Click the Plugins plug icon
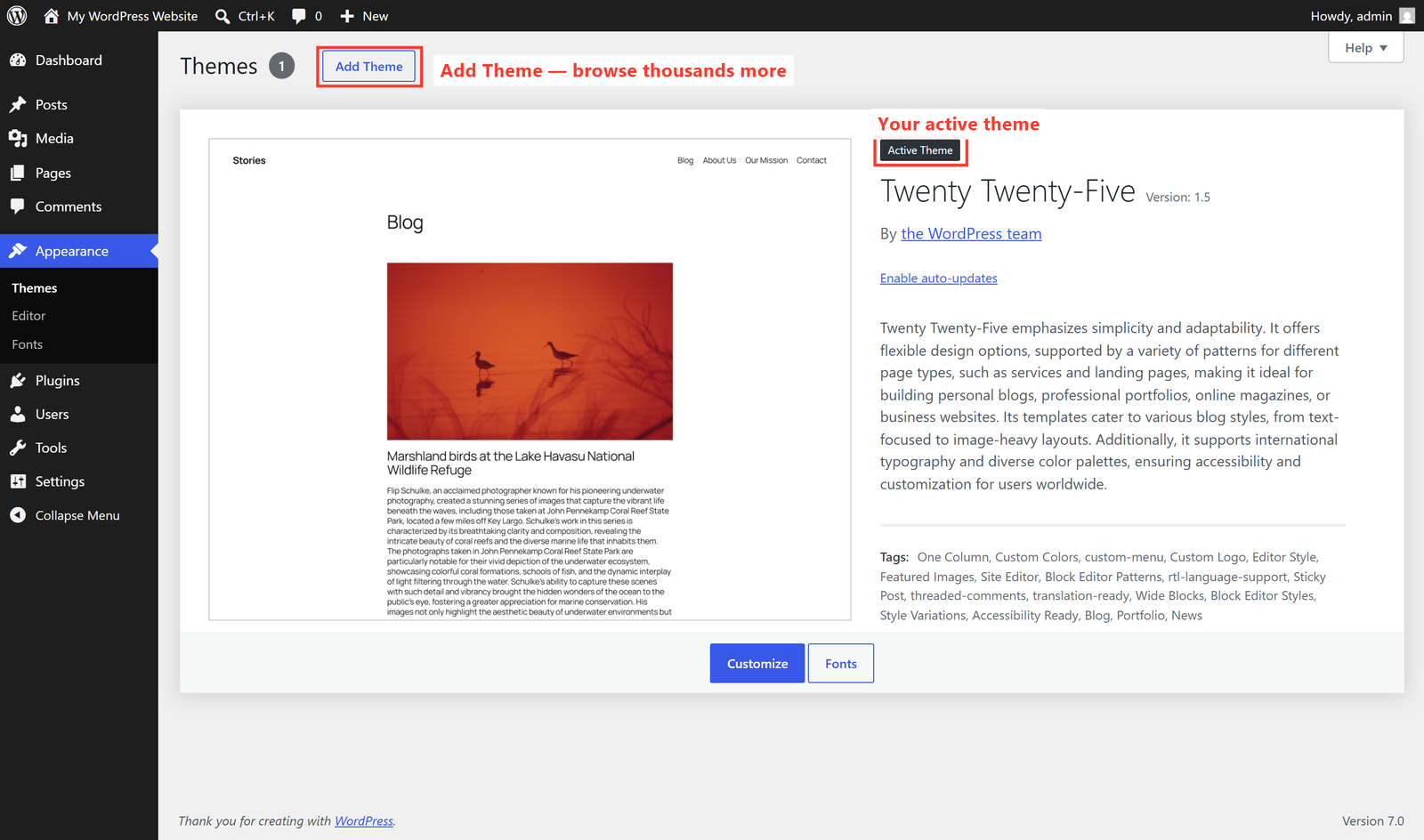The height and width of the screenshot is (840, 1424). click(x=18, y=381)
